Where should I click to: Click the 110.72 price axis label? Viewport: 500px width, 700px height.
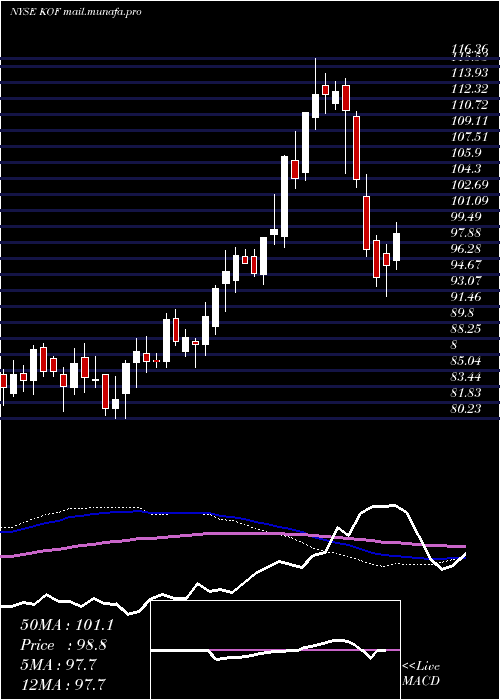(x=470, y=105)
